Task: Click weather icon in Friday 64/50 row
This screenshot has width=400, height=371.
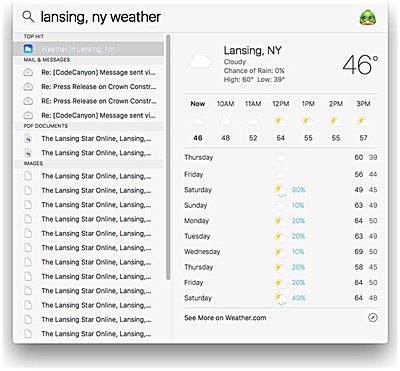Action: coord(281,283)
